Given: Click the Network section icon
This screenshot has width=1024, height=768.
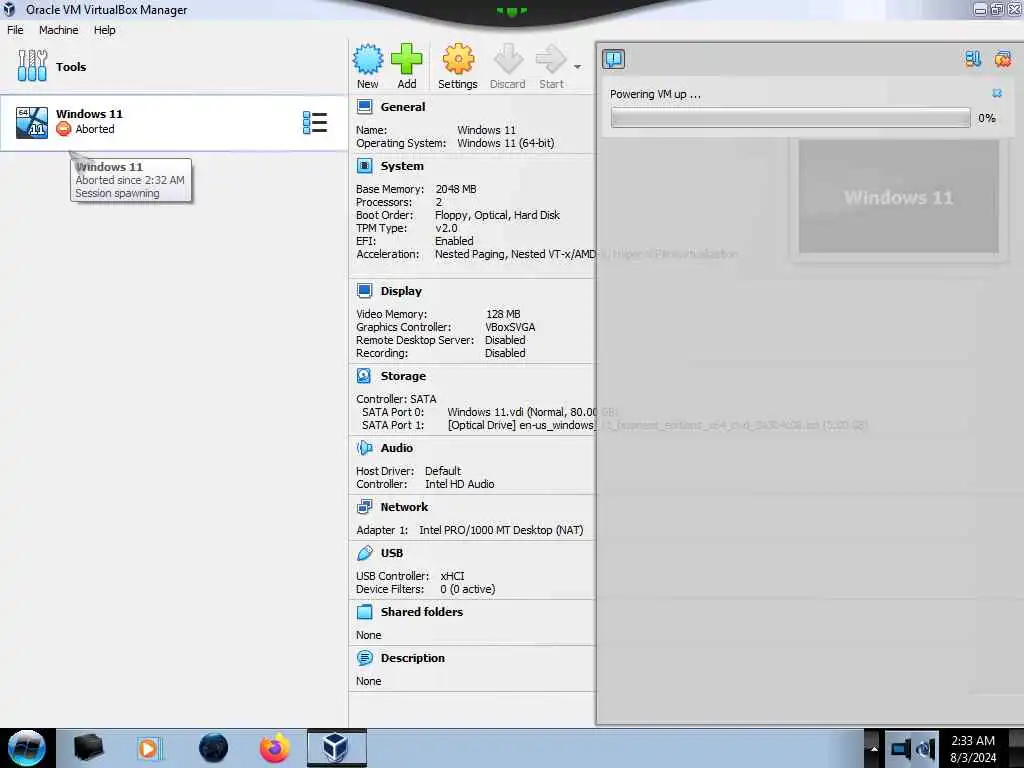Looking at the screenshot, I should coord(364,507).
